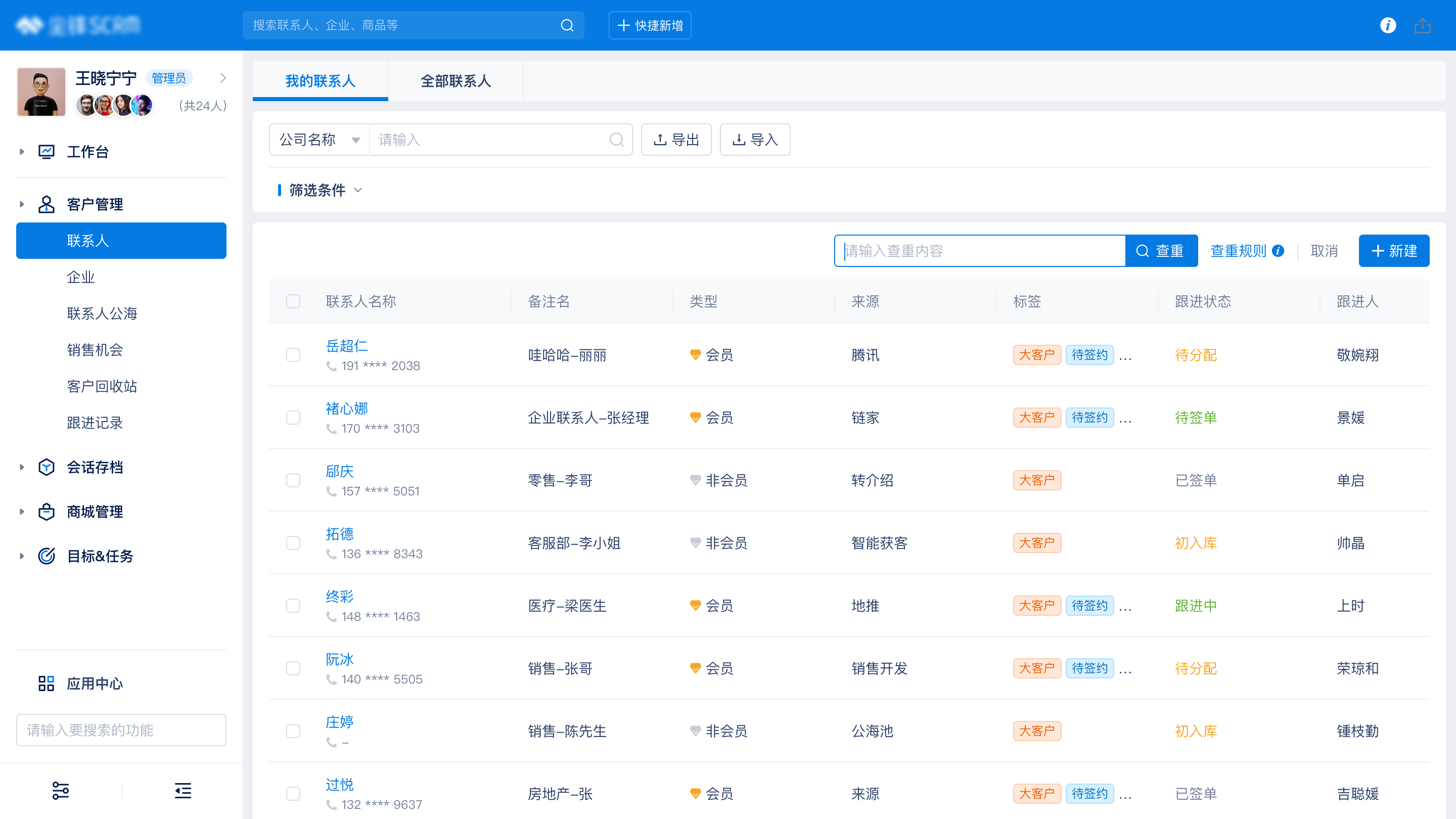The height and width of the screenshot is (819, 1456).
Task: Open 联系人公海 in the sidebar
Action: [102, 313]
